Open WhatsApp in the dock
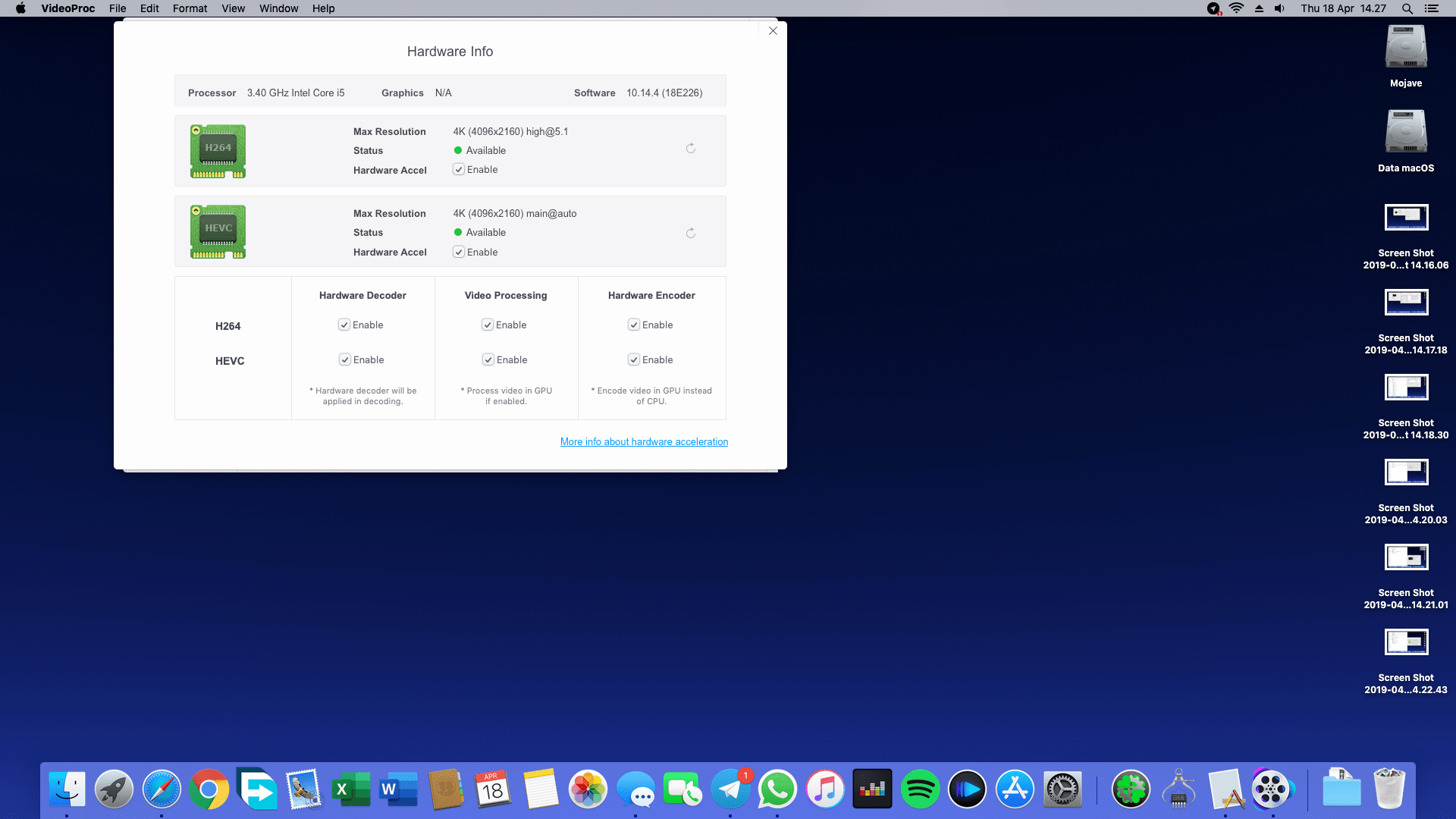Image resolution: width=1456 pixels, height=819 pixels. point(777,789)
